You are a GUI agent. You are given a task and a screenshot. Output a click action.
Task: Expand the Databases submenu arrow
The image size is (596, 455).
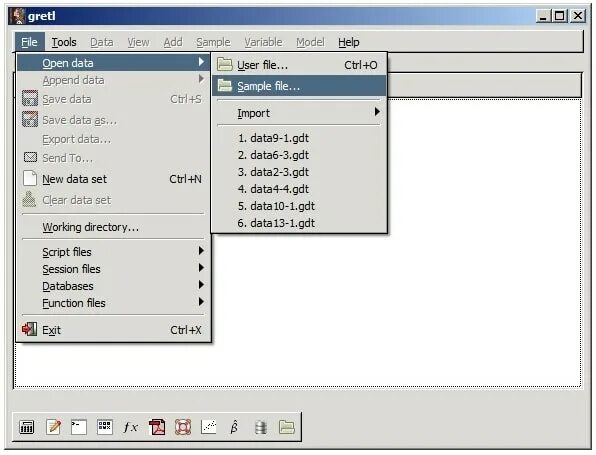click(x=201, y=285)
